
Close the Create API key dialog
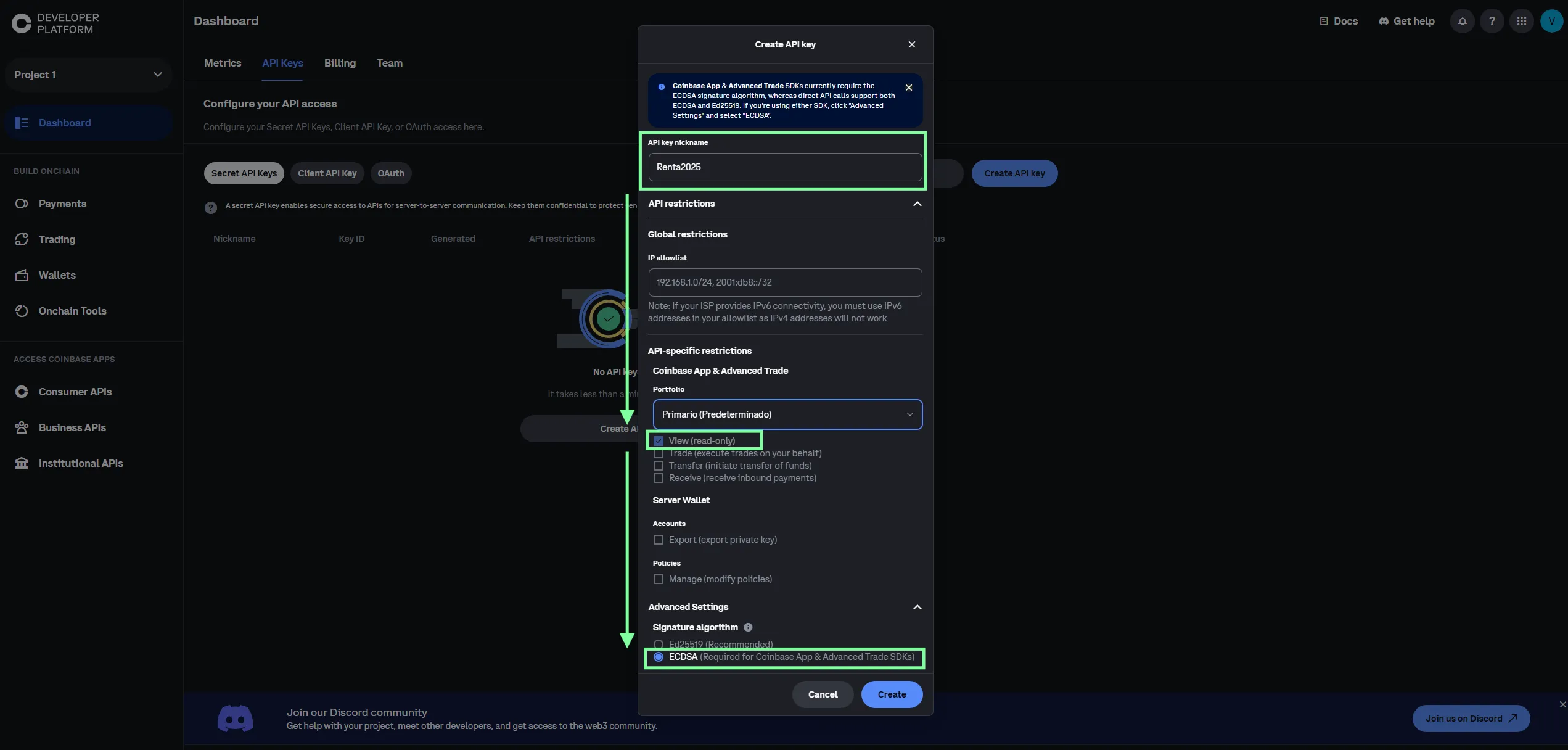tap(911, 44)
